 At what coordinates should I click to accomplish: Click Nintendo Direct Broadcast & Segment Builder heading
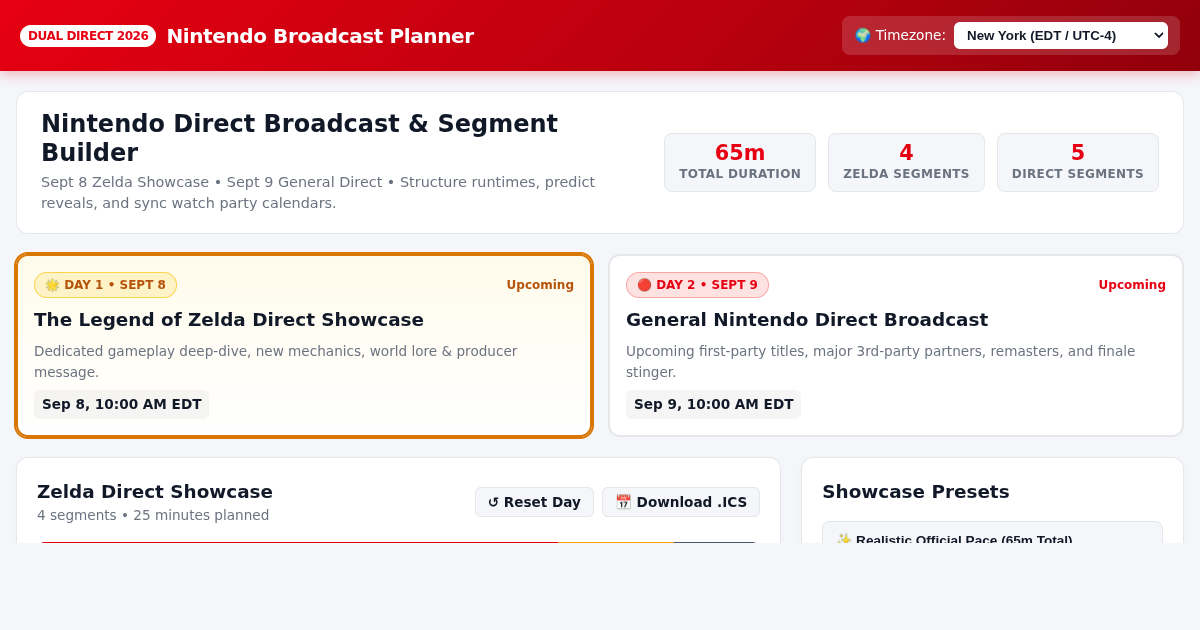tap(299, 138)
